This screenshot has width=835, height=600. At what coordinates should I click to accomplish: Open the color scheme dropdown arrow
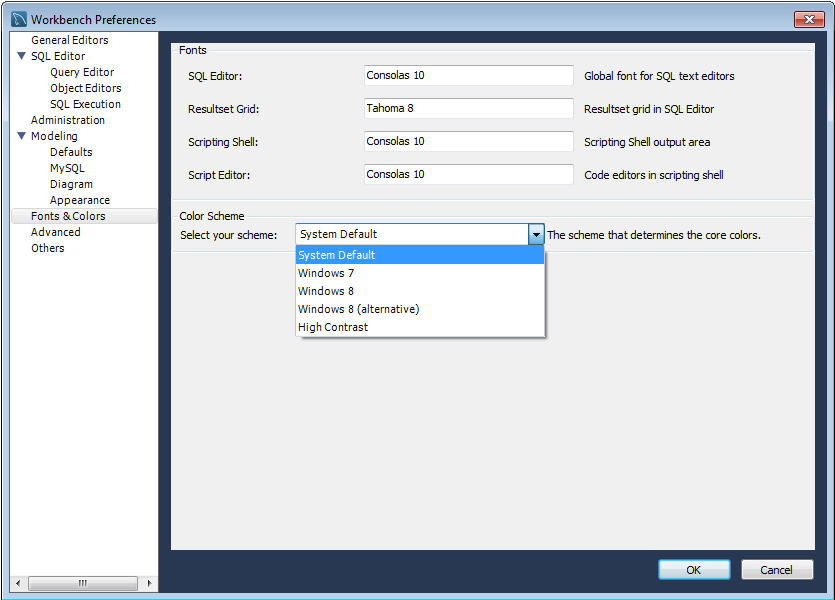point(536,234)
